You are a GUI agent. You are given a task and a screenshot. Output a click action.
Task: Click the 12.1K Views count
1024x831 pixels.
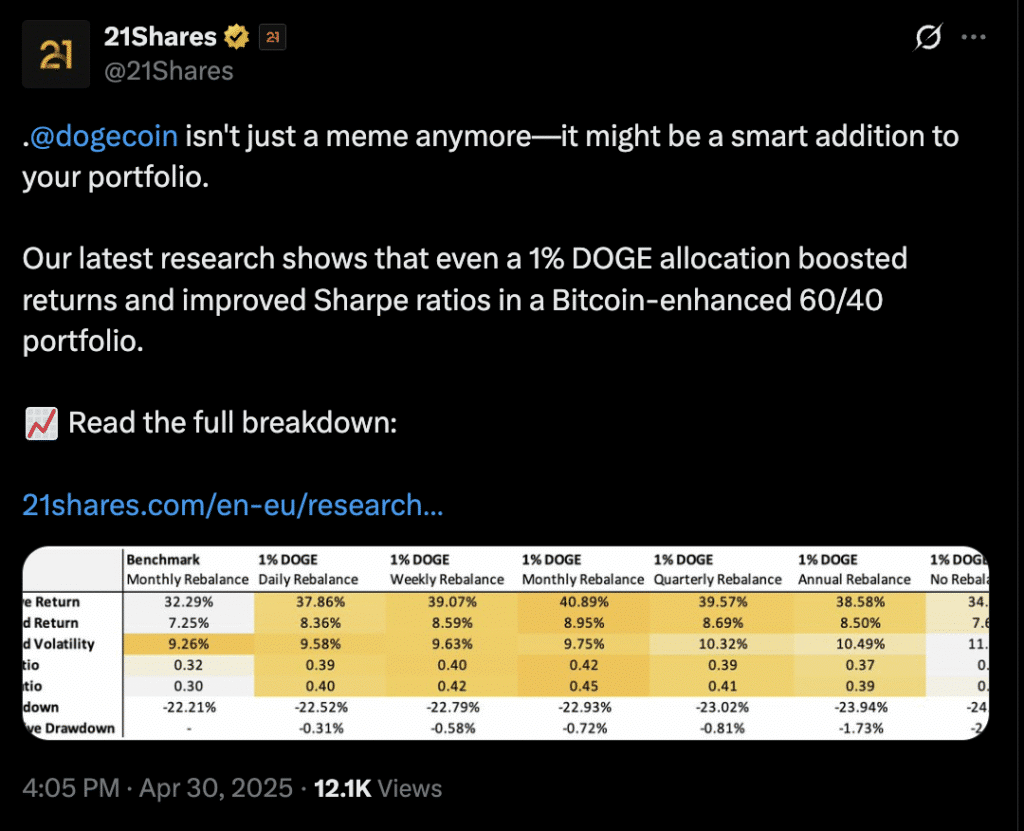378,788
